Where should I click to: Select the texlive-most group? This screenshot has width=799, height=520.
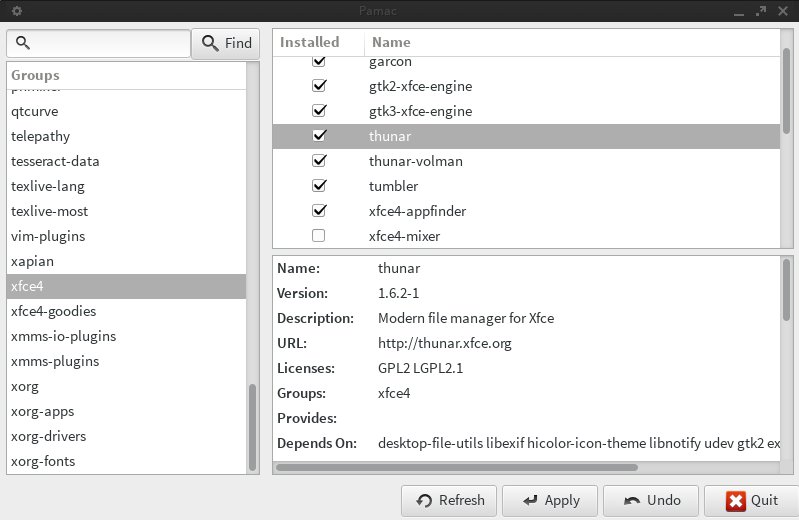126,211
